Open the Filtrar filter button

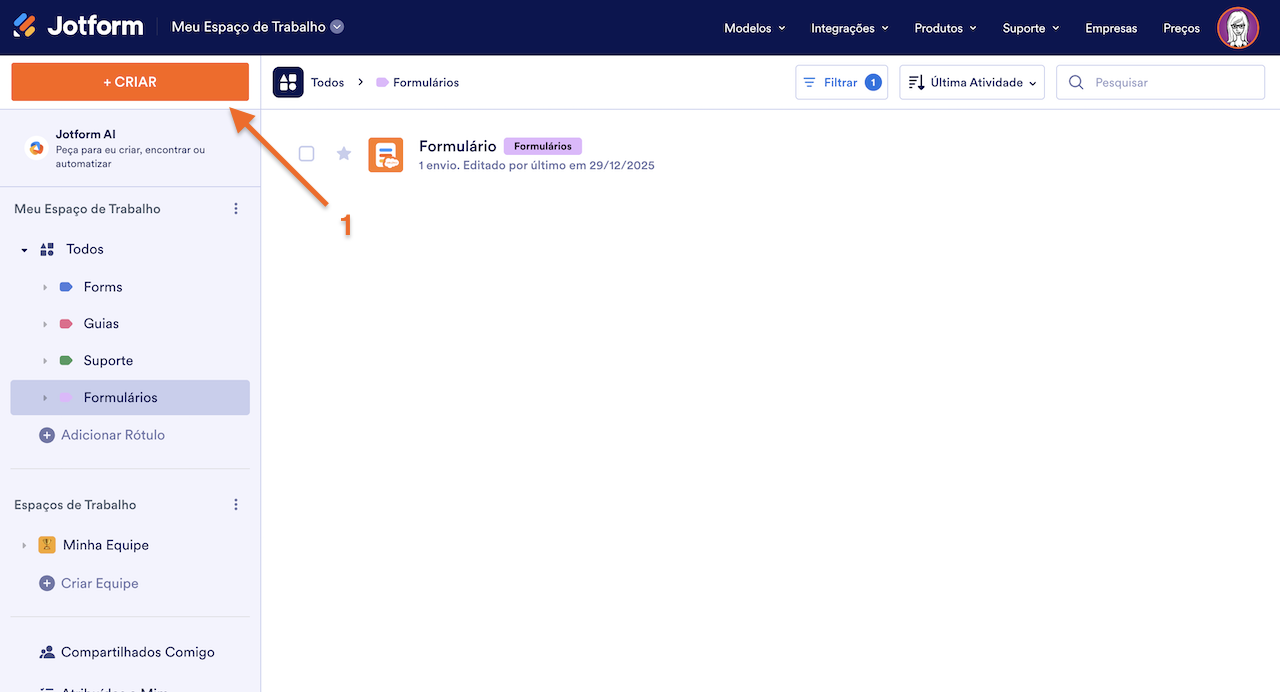point(840,83)
